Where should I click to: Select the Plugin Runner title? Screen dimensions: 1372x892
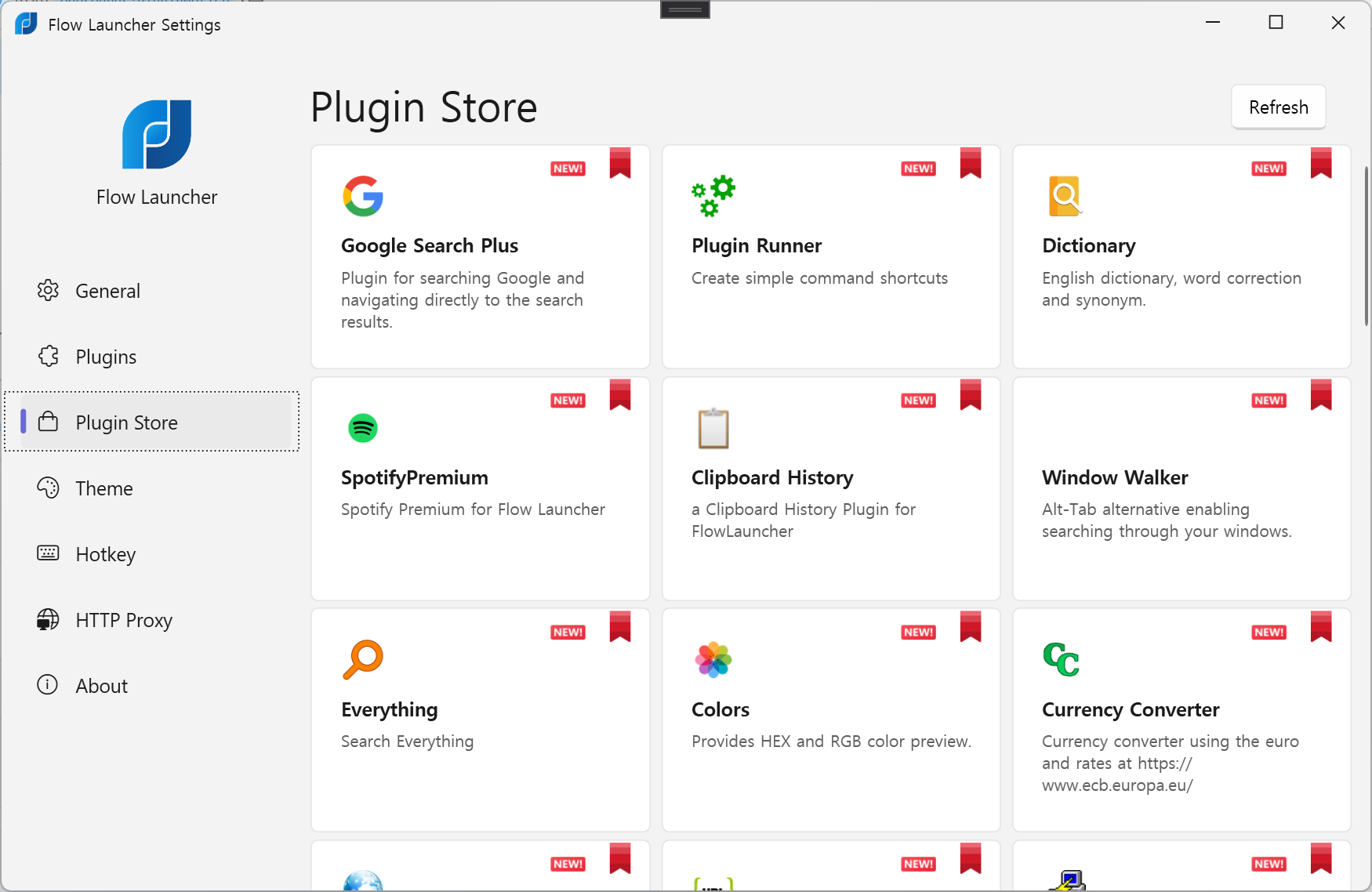757,245
